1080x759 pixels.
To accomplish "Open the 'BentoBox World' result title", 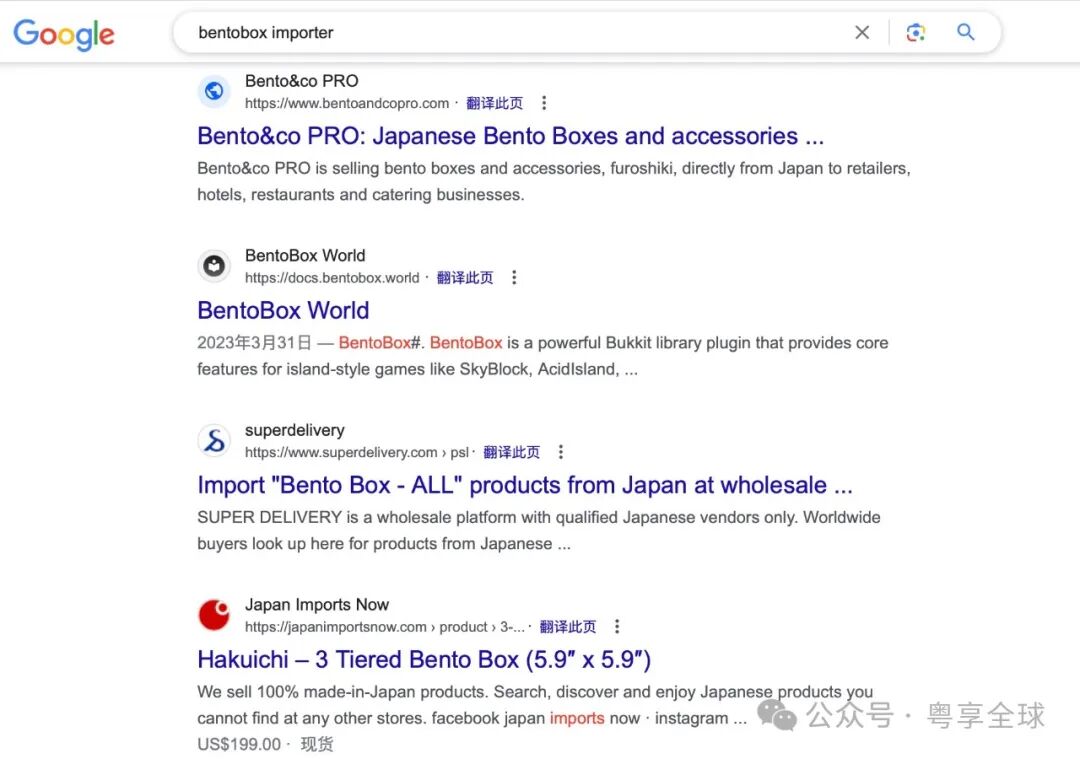I will point(283,311).
